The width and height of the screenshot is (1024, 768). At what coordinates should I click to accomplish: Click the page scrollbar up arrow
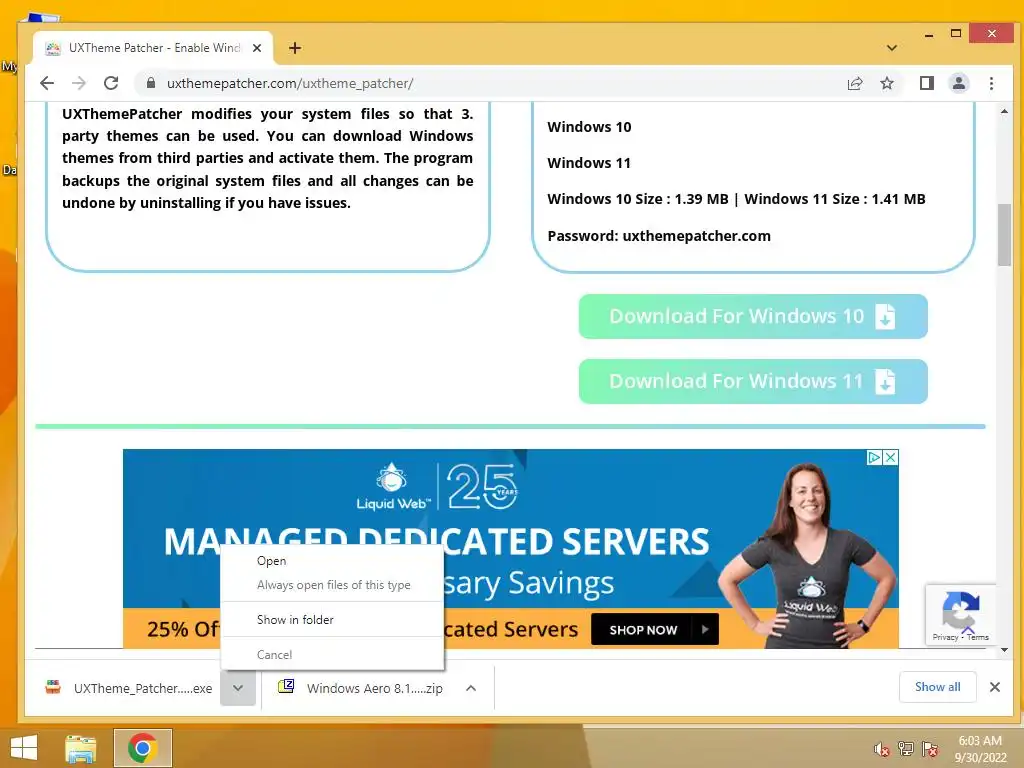tap(1004, 111)
